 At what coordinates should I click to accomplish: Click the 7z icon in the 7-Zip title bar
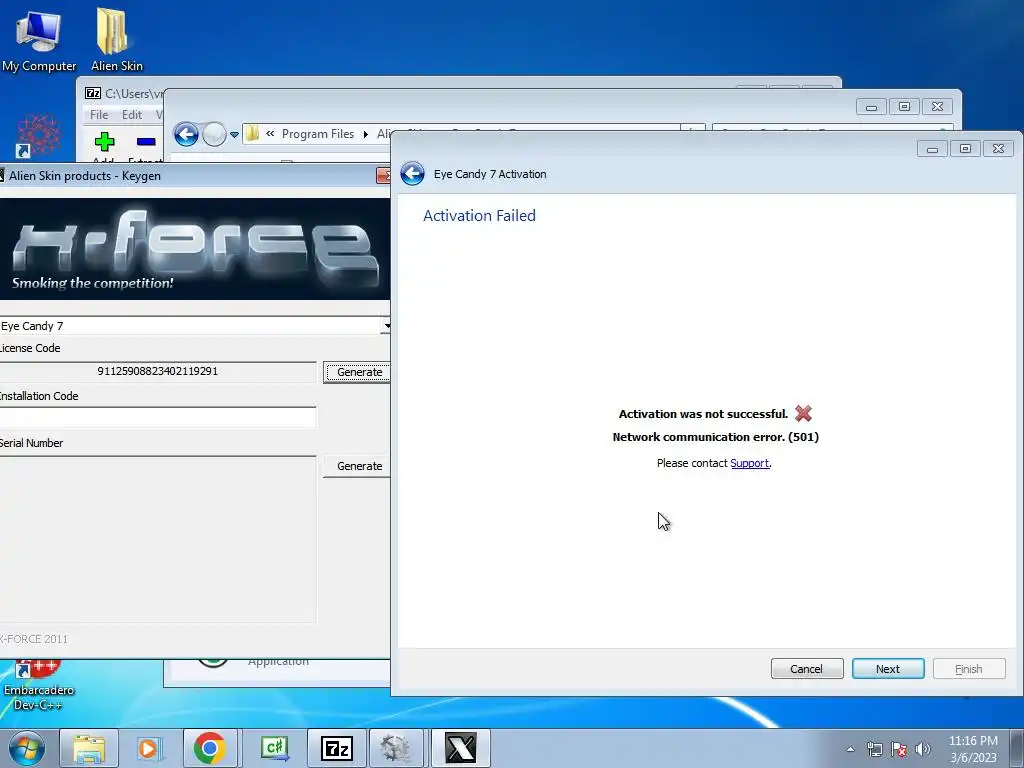(x=93, y=93)
